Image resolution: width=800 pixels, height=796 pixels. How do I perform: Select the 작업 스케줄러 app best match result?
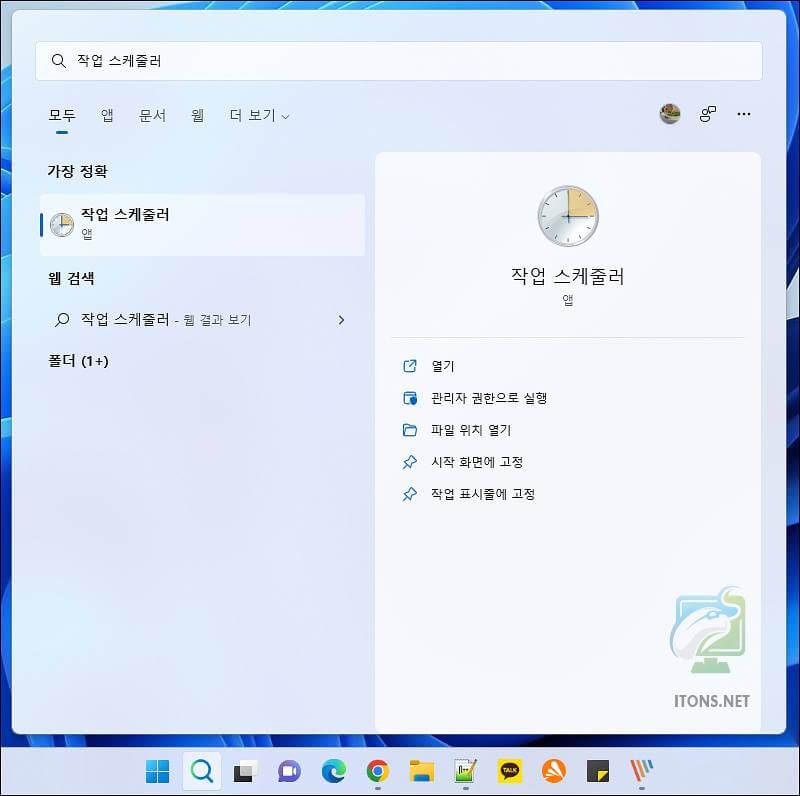point(203,225)
